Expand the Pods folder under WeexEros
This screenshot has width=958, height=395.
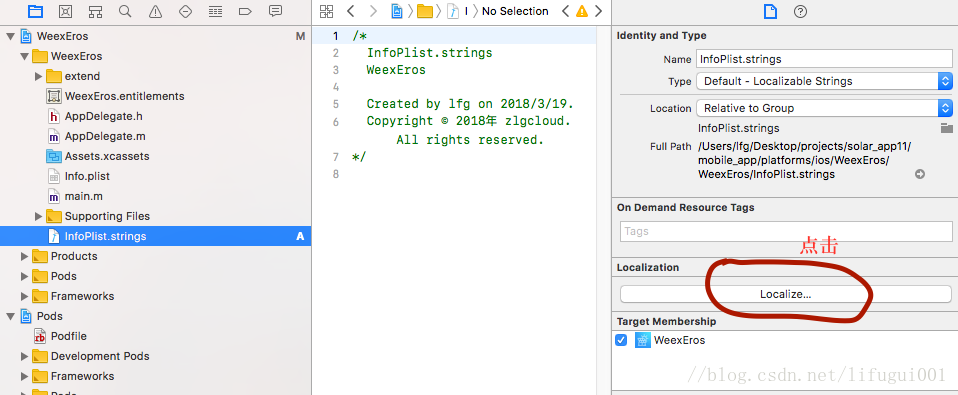24,277
